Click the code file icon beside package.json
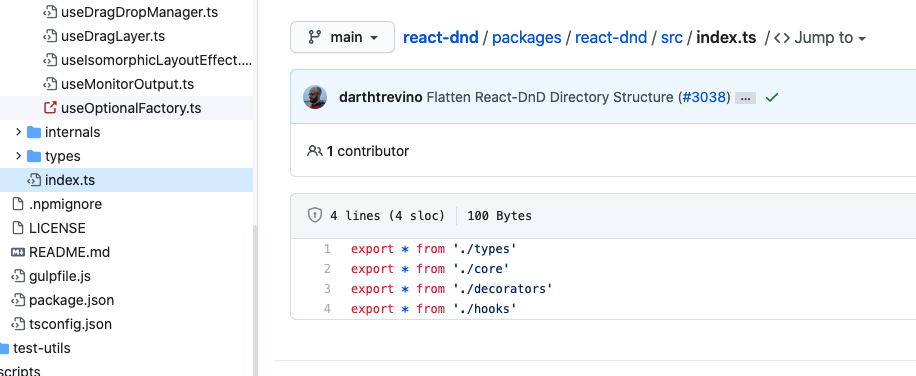Image resolution: width=916 pixels, height=376 pixels. [18, 300]
